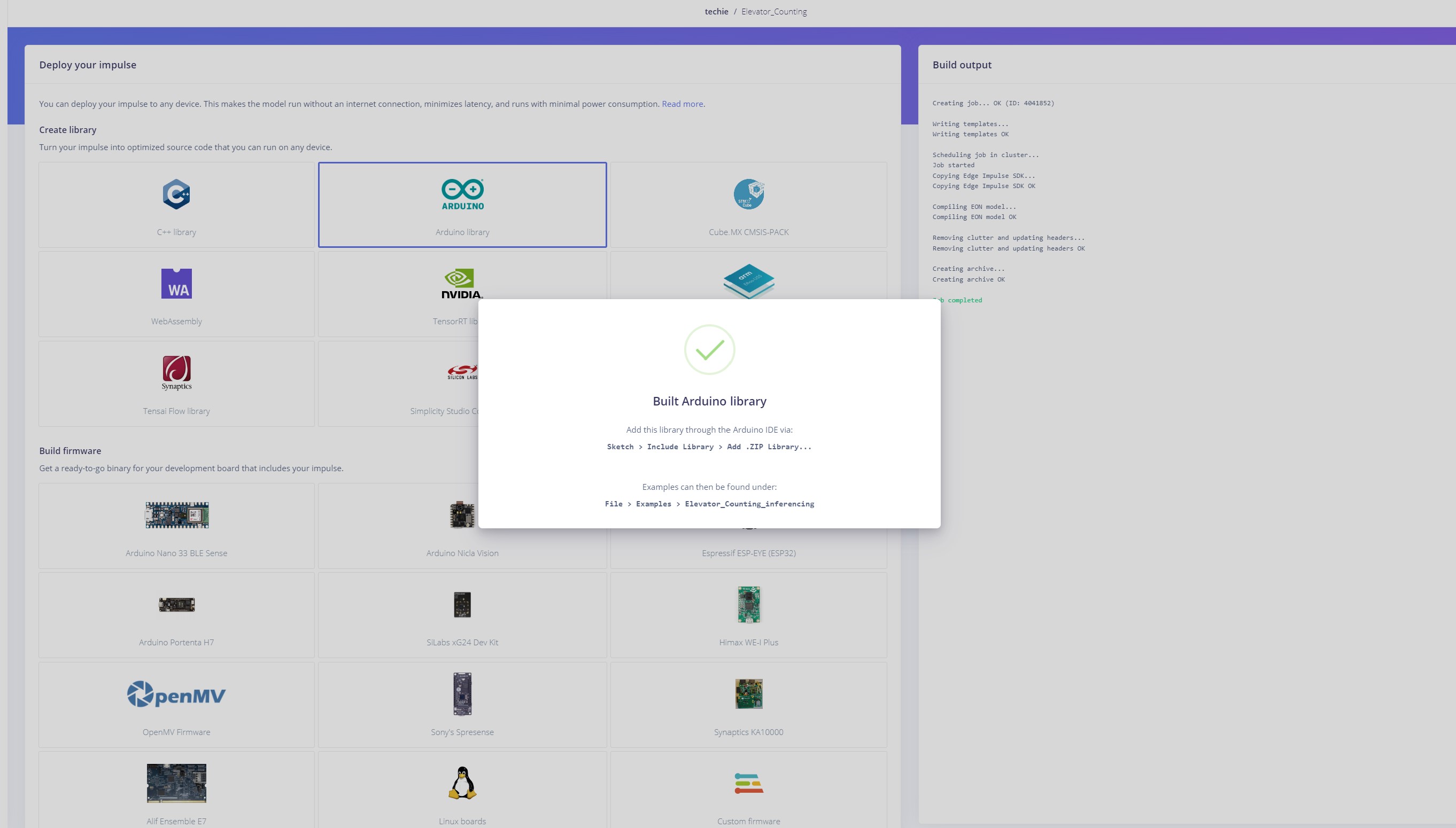Select OpenMV Firmware option
This screenshot has height=828, width=1456.
(x=176, y=705)
